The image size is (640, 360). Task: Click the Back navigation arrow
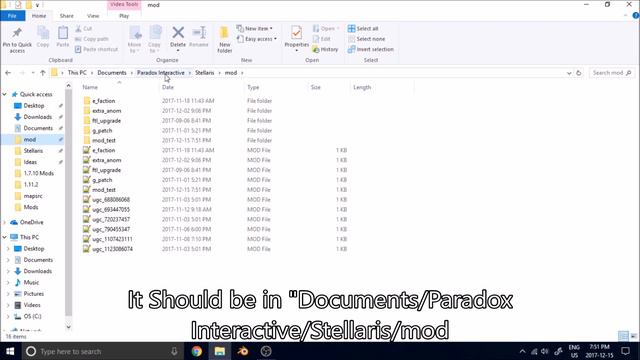click(x=8, y=73)
